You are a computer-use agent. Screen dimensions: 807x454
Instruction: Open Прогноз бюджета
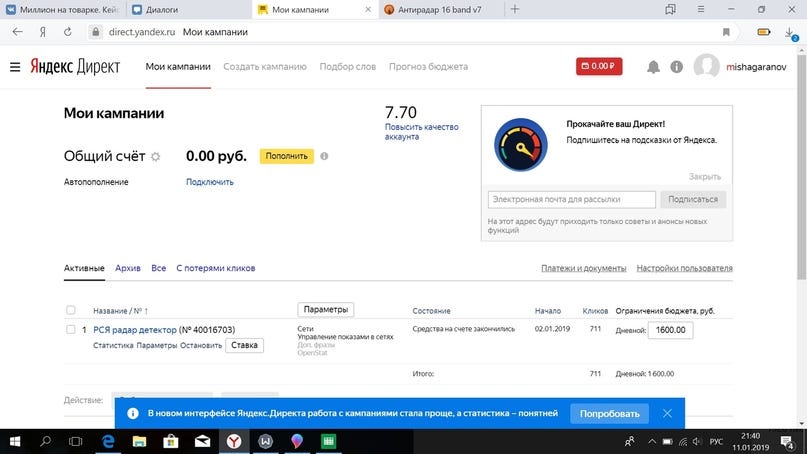tap(428, 66)
